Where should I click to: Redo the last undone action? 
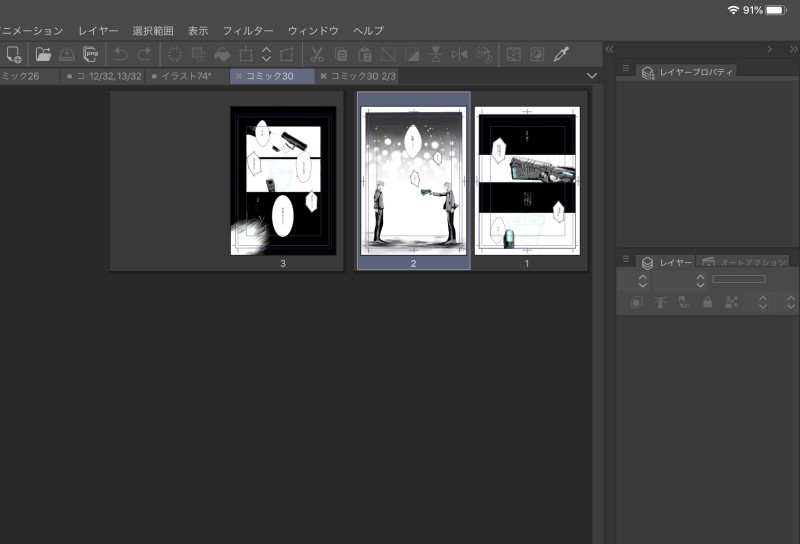coord(145,54)
